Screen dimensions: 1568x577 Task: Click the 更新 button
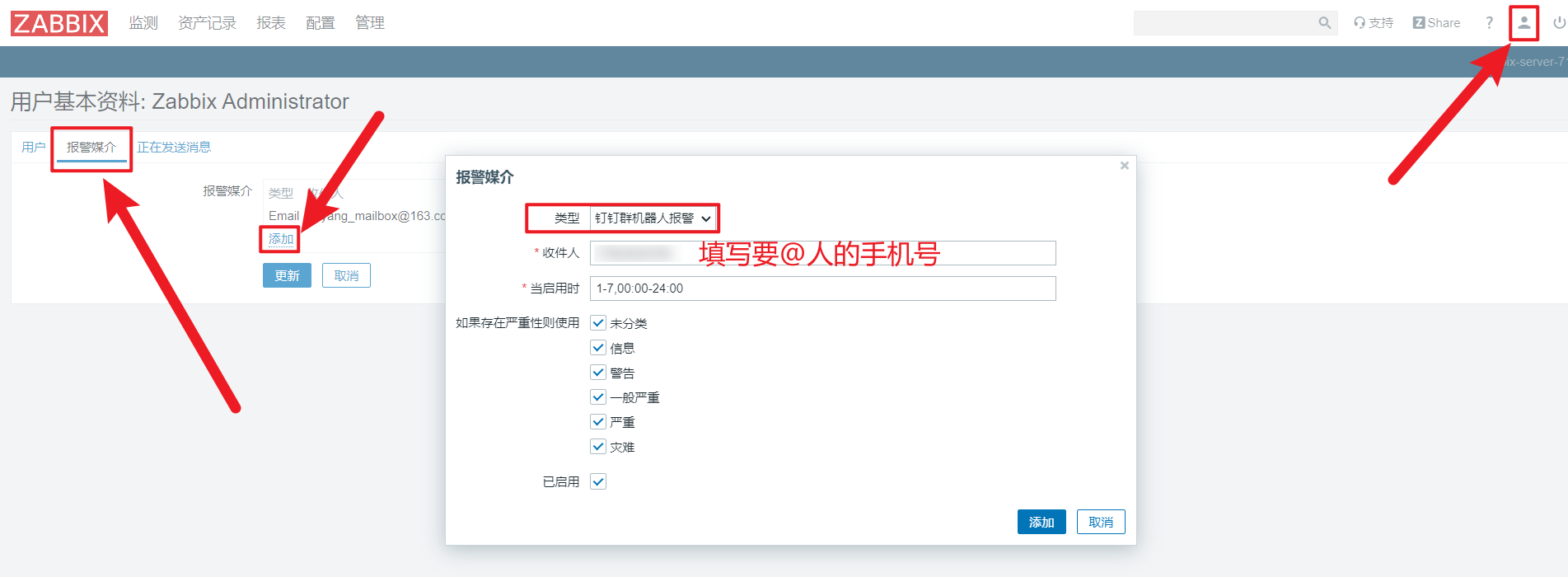287,275
